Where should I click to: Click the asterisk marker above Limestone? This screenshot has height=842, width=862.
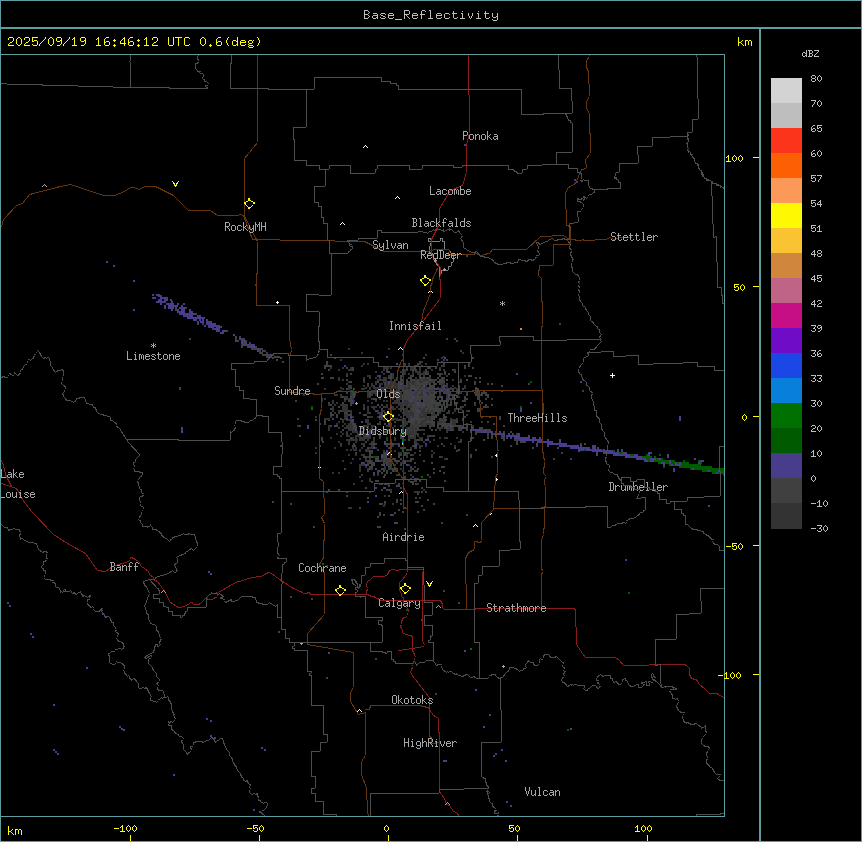(153, 345)
